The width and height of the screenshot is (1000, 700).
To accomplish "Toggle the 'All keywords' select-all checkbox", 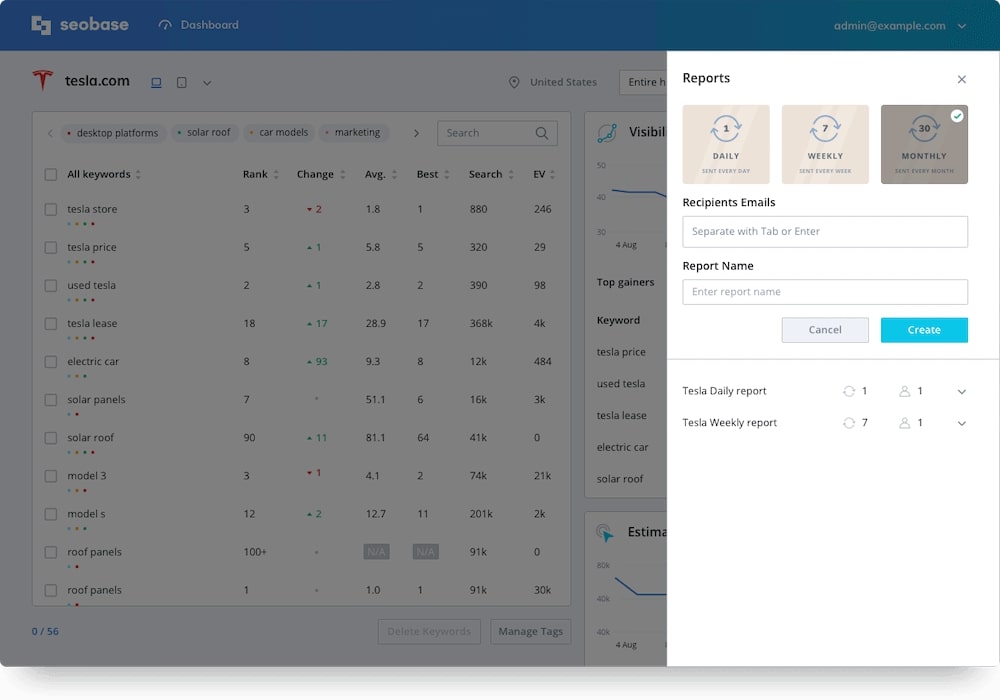I will click(51, 175).
